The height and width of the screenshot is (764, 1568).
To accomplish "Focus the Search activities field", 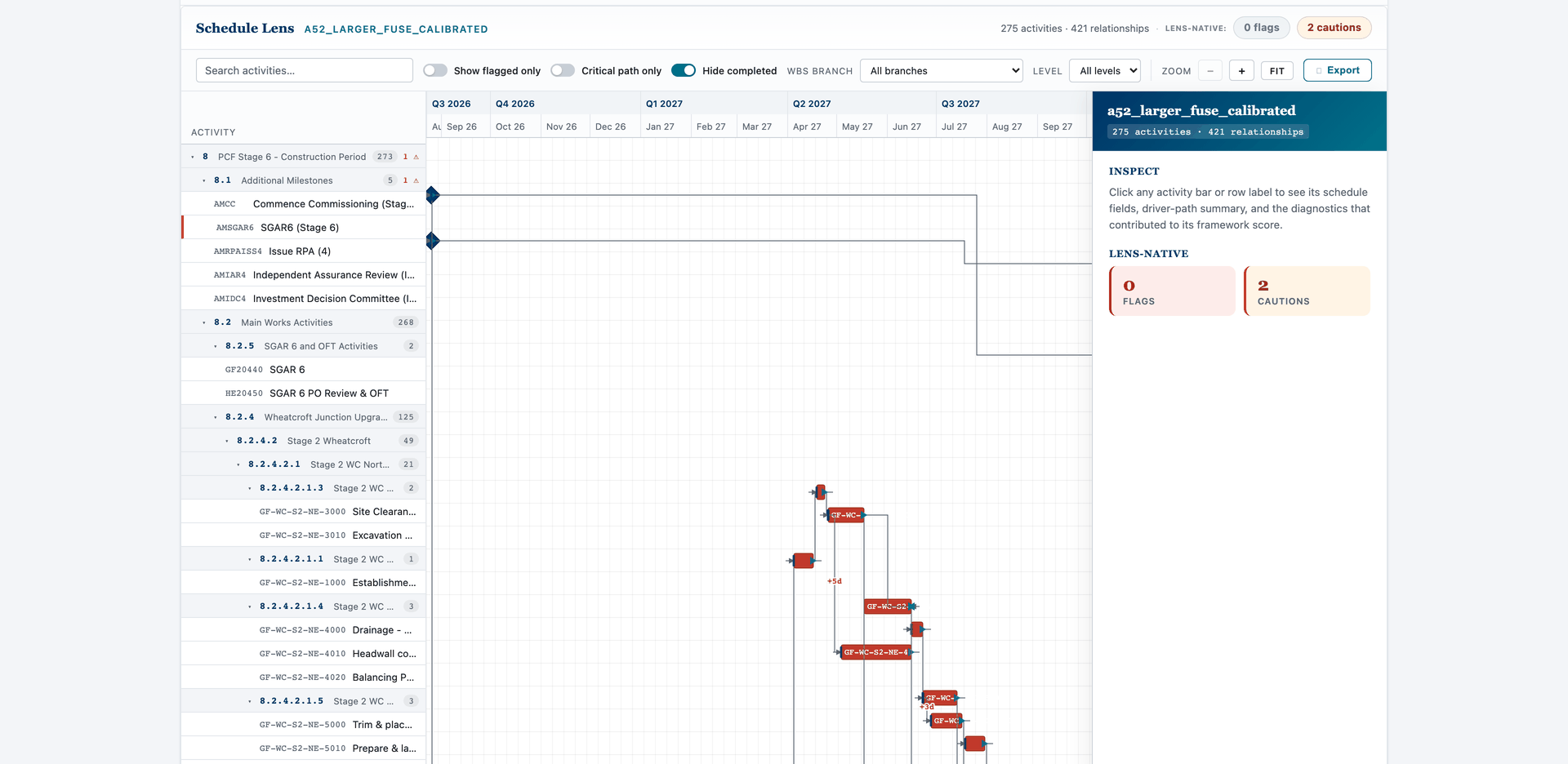I will pos(304,70).
